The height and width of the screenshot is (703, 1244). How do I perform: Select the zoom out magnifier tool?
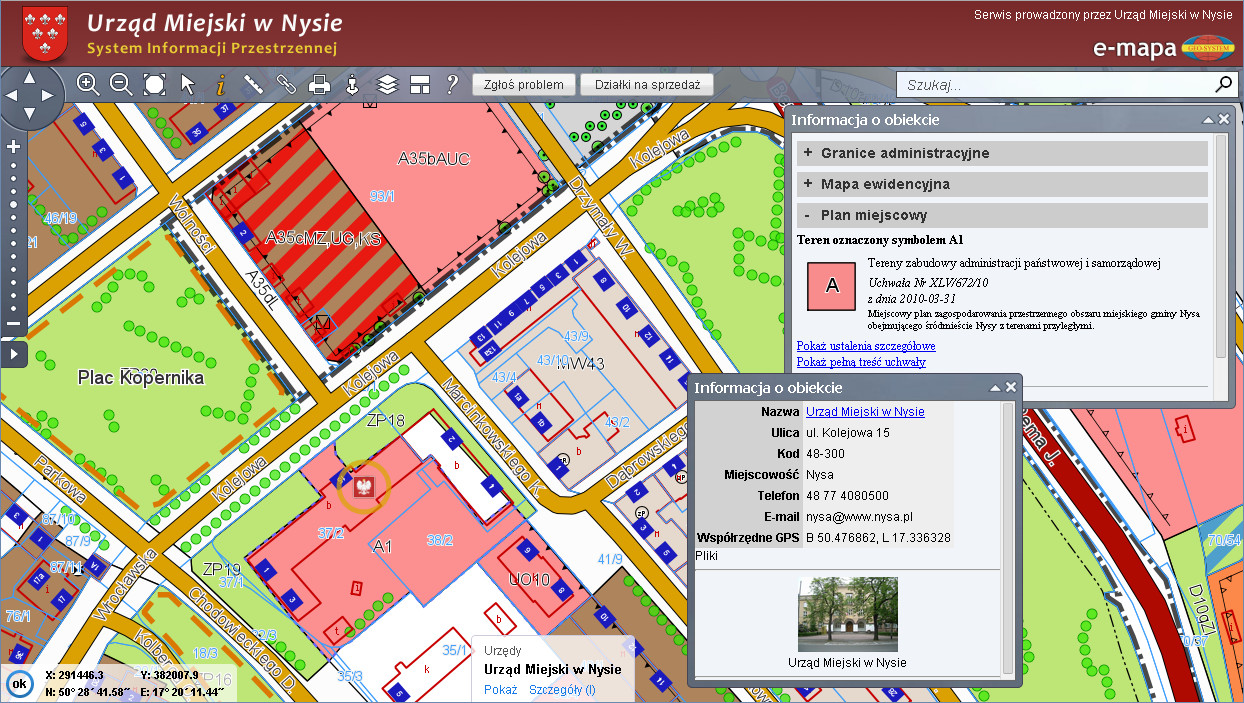pos(121,84)
